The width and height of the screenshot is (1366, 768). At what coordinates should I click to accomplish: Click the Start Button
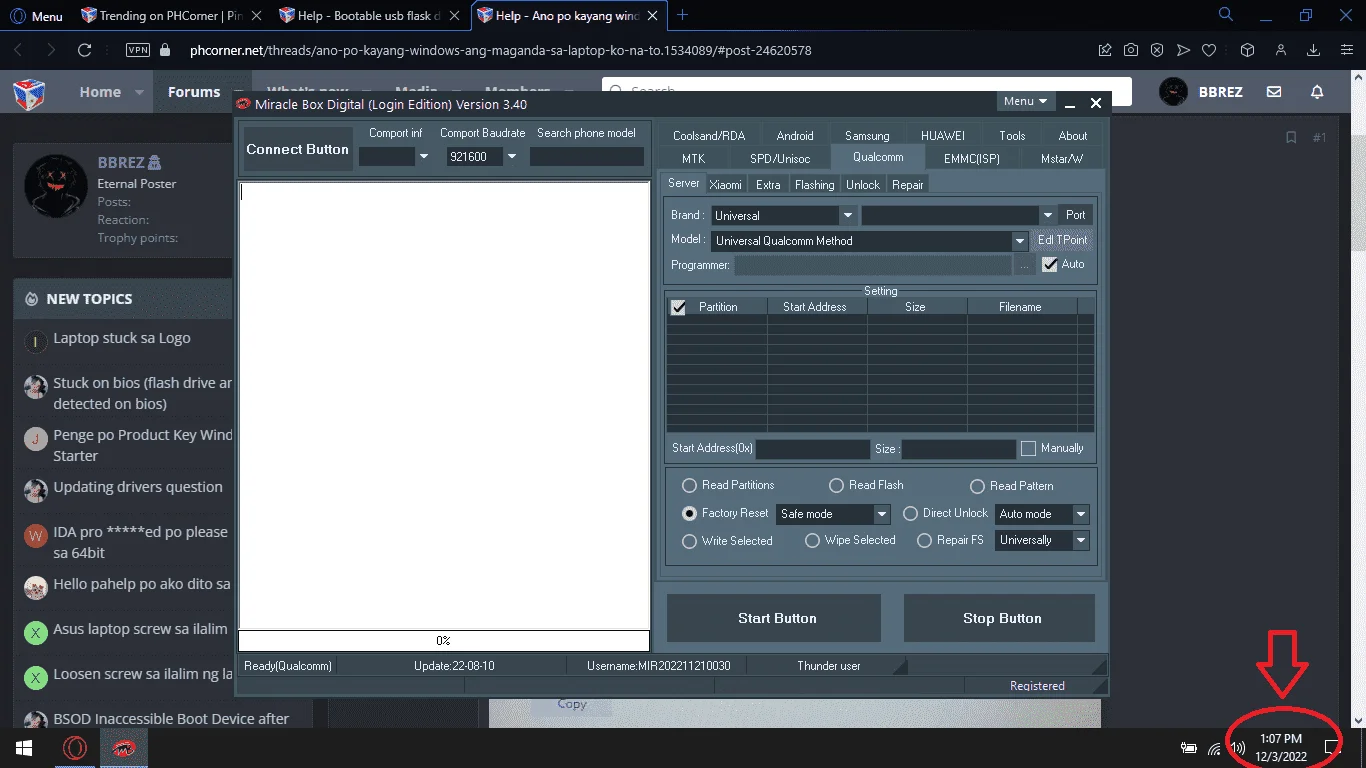[x=774, y=618]
